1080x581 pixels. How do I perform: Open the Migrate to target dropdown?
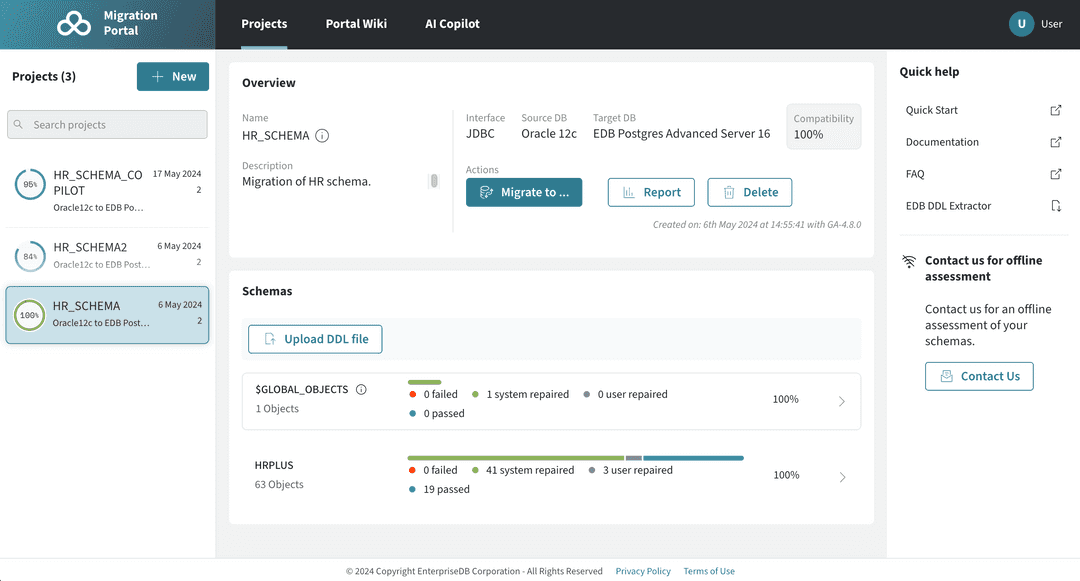[x=524, y=191]
